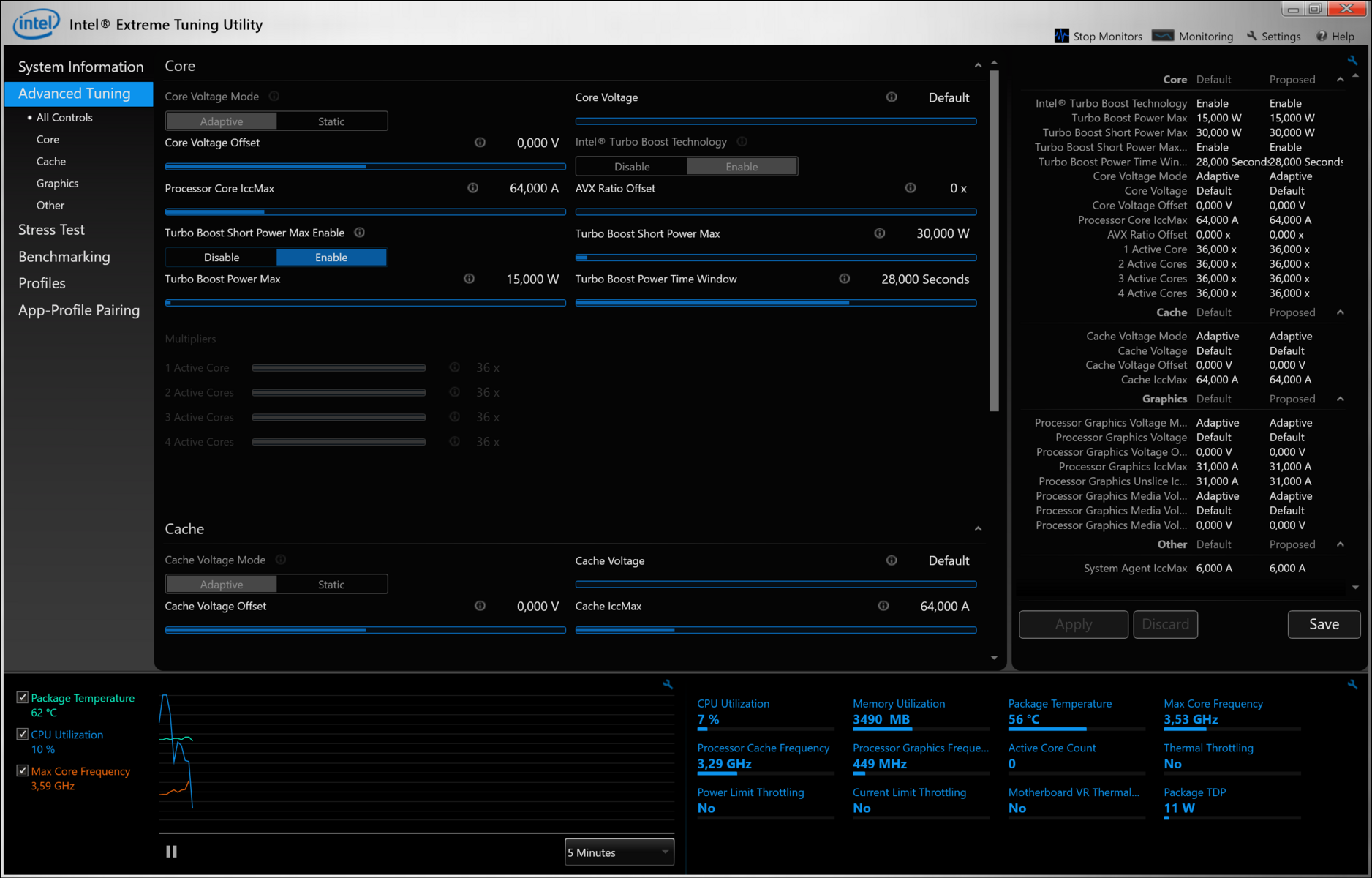Click info icon next to Core Voltage Offset
The height and width of the screenshot is (878, 1372).
[480, 143]
